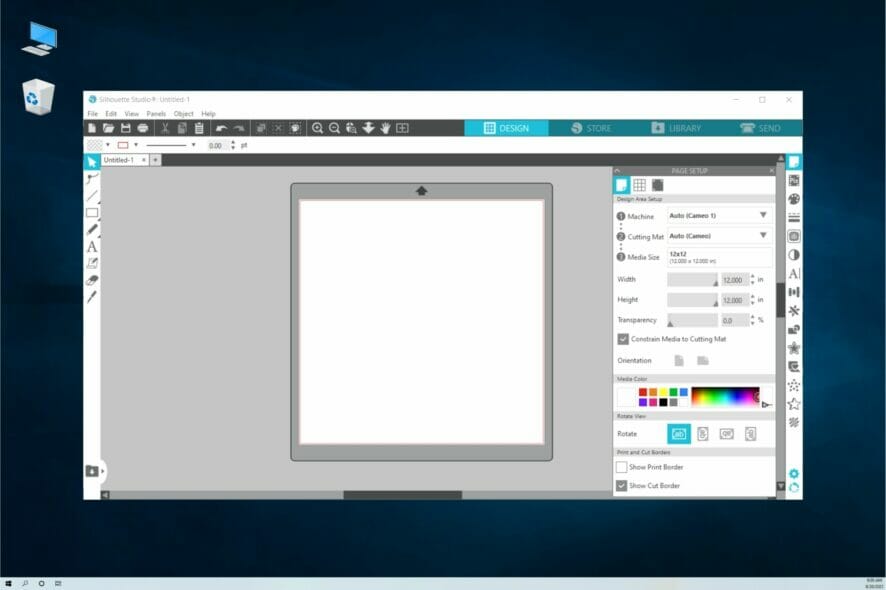The image size is (886, 590).
Task: Open the View menu
Action: [132, 114]
